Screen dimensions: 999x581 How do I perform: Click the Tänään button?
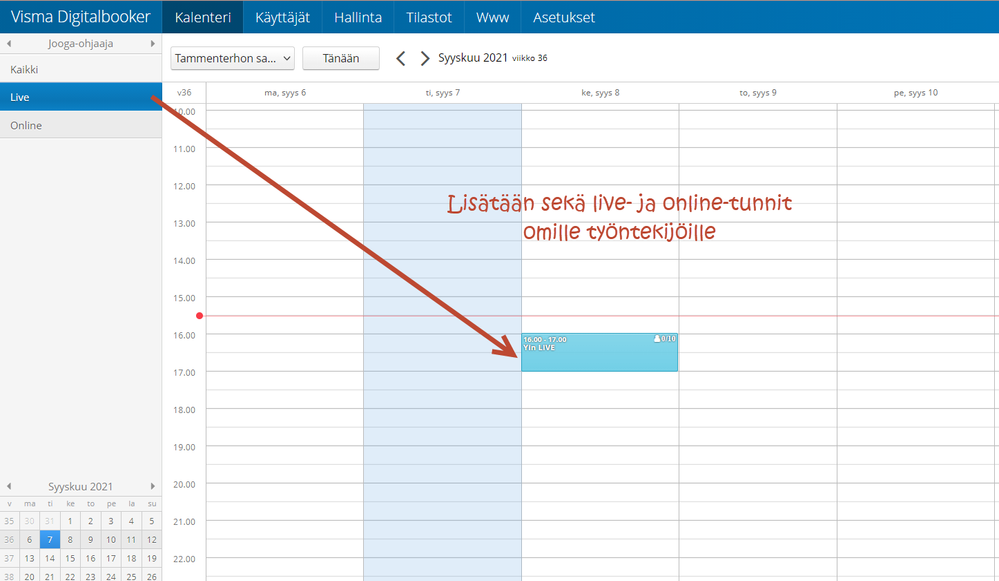[x=341, y=58]
